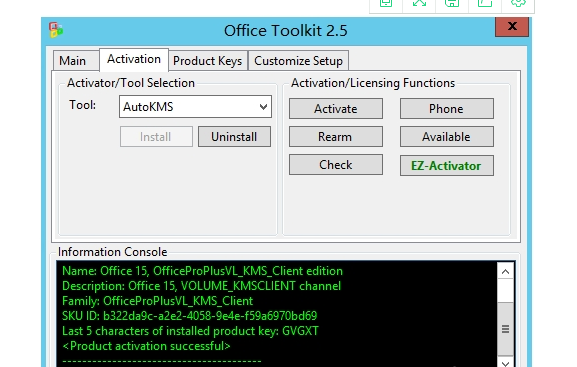Click the 'Activation/Licensing Functions' group label
577x367 pixels.
[373, 83]
